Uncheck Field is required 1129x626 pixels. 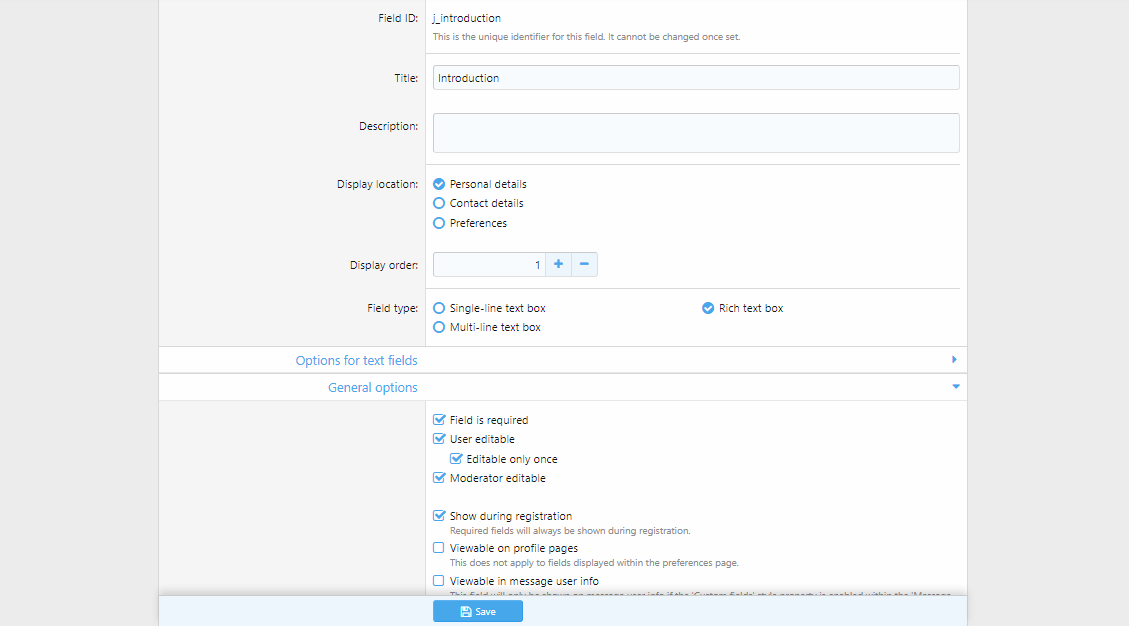[439, 420]
